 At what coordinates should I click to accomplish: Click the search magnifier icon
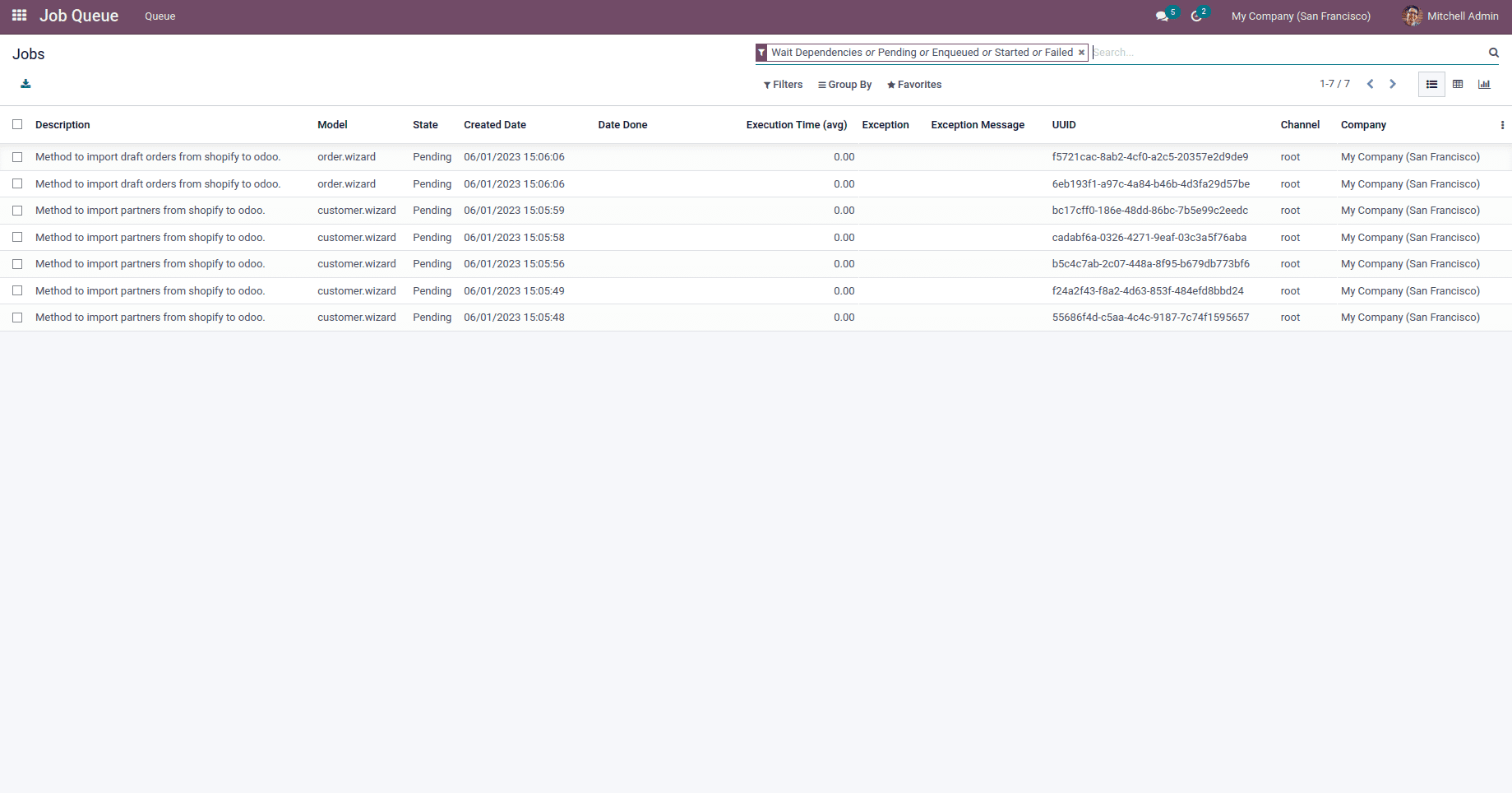coord(1493,53)
